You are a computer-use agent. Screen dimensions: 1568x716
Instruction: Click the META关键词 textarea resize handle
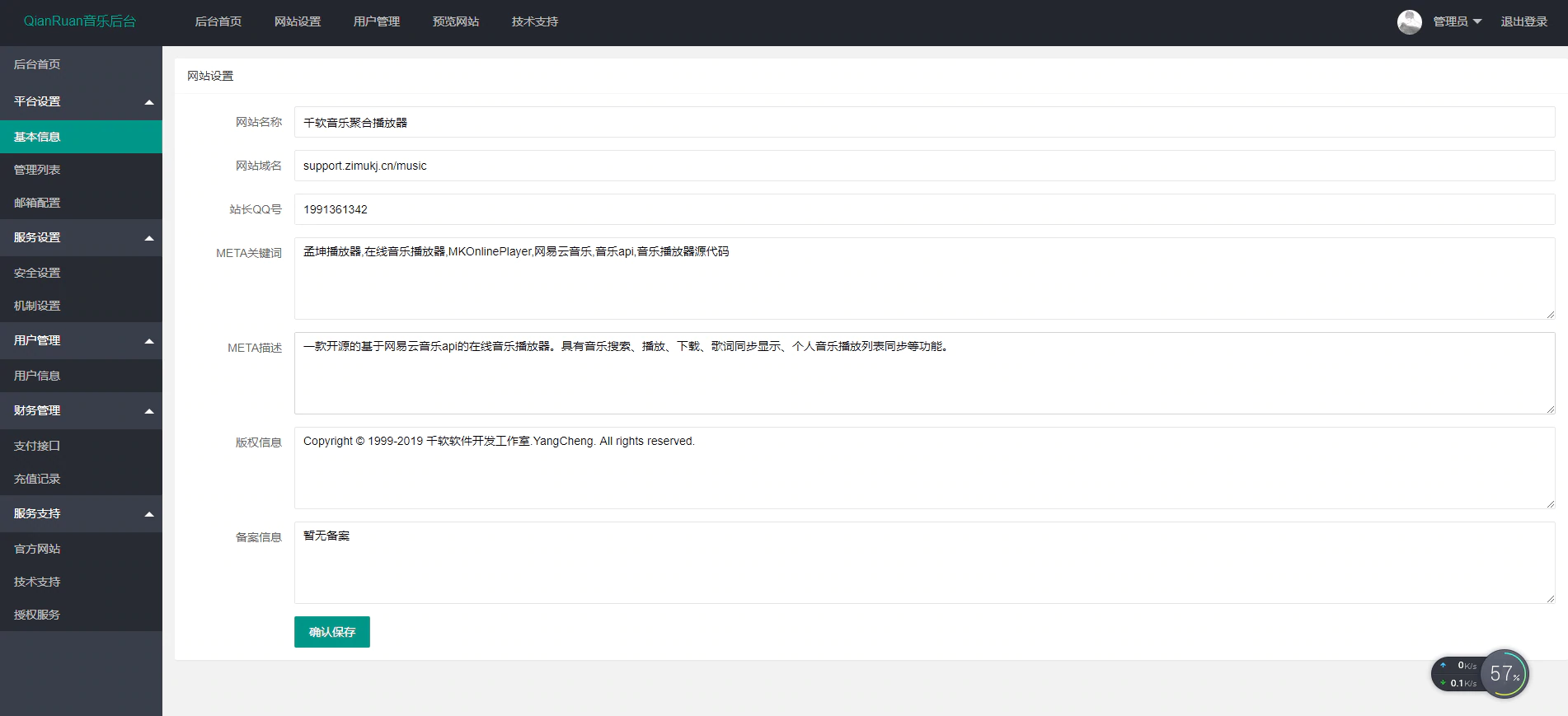pos(1550,315)
